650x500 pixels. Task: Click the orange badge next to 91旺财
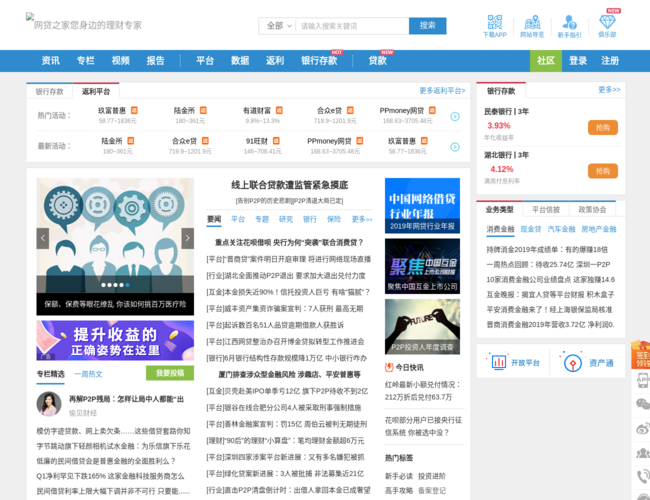pyautogui.click(x=276, y=141)
